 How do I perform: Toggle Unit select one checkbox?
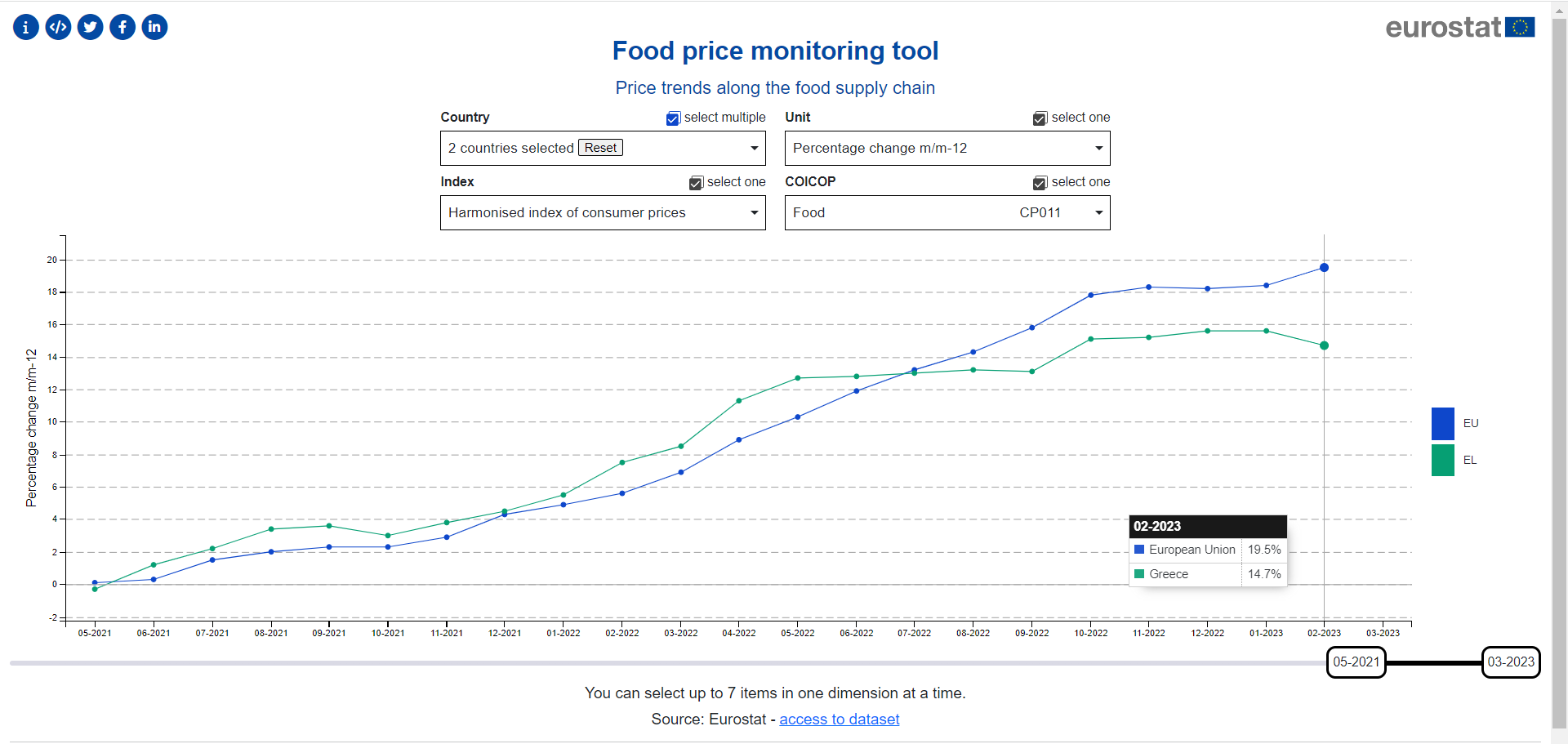pos(1040,118)
